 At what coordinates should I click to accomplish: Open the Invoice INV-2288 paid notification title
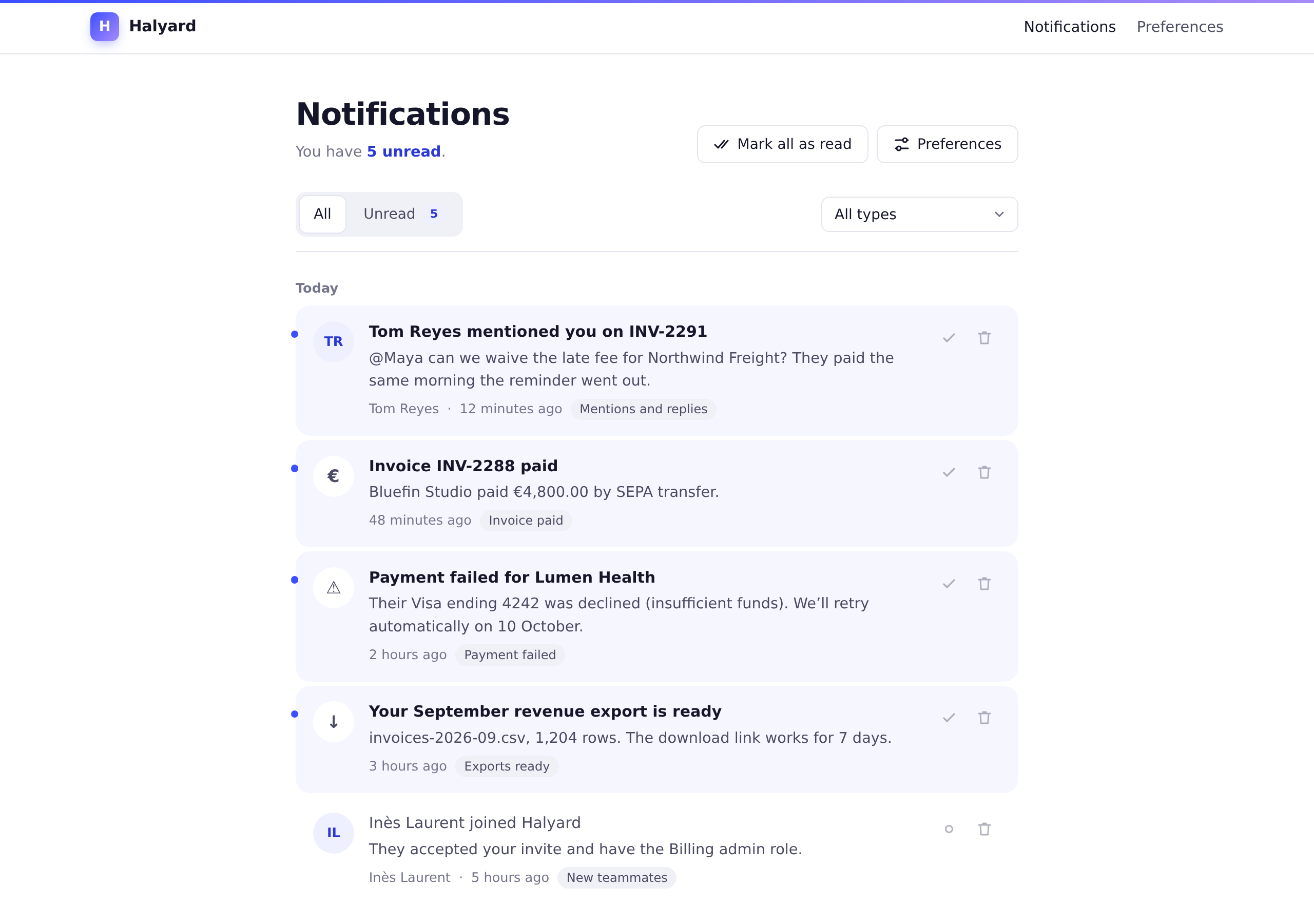pyautogui.click(x=463, y=466)
